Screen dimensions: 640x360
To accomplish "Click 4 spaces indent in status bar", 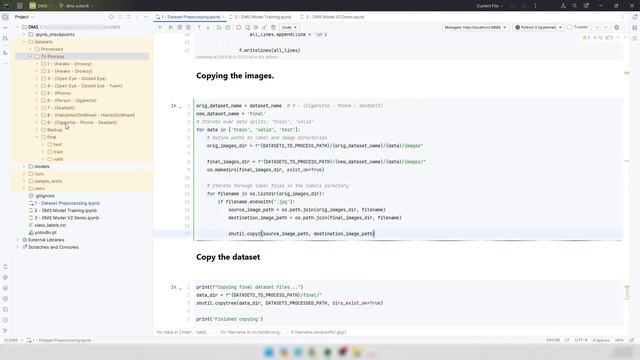I will point(601,340).
